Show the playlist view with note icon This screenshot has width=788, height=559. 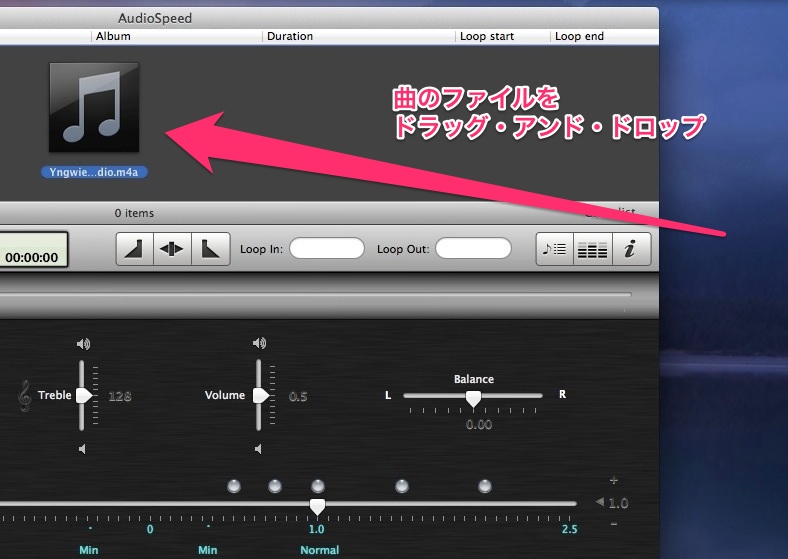555,249
